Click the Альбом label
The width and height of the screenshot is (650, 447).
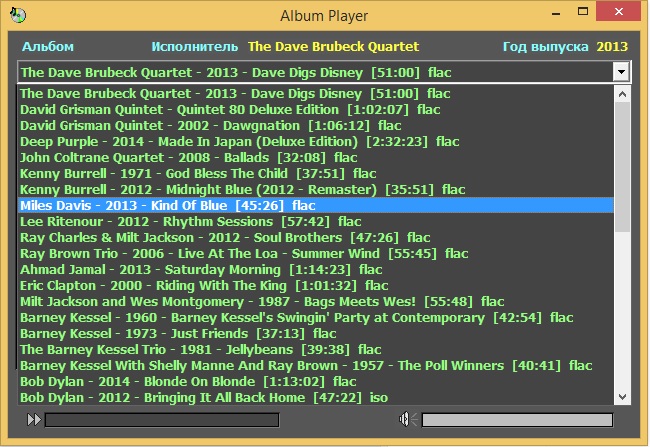pyautogui.click(x=48, y=47)
